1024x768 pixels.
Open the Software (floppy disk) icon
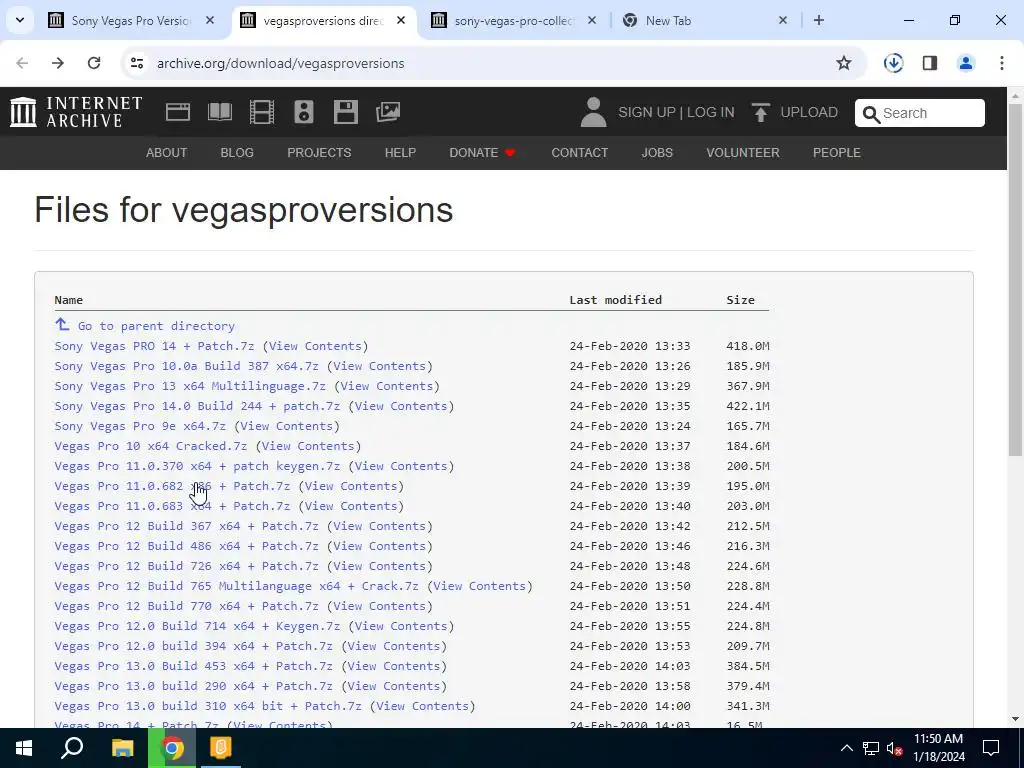[345, 112]
